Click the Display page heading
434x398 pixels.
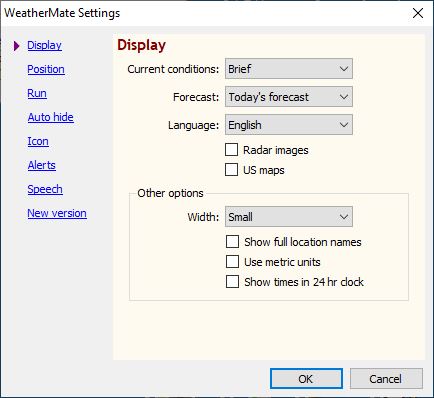[141, 45]
